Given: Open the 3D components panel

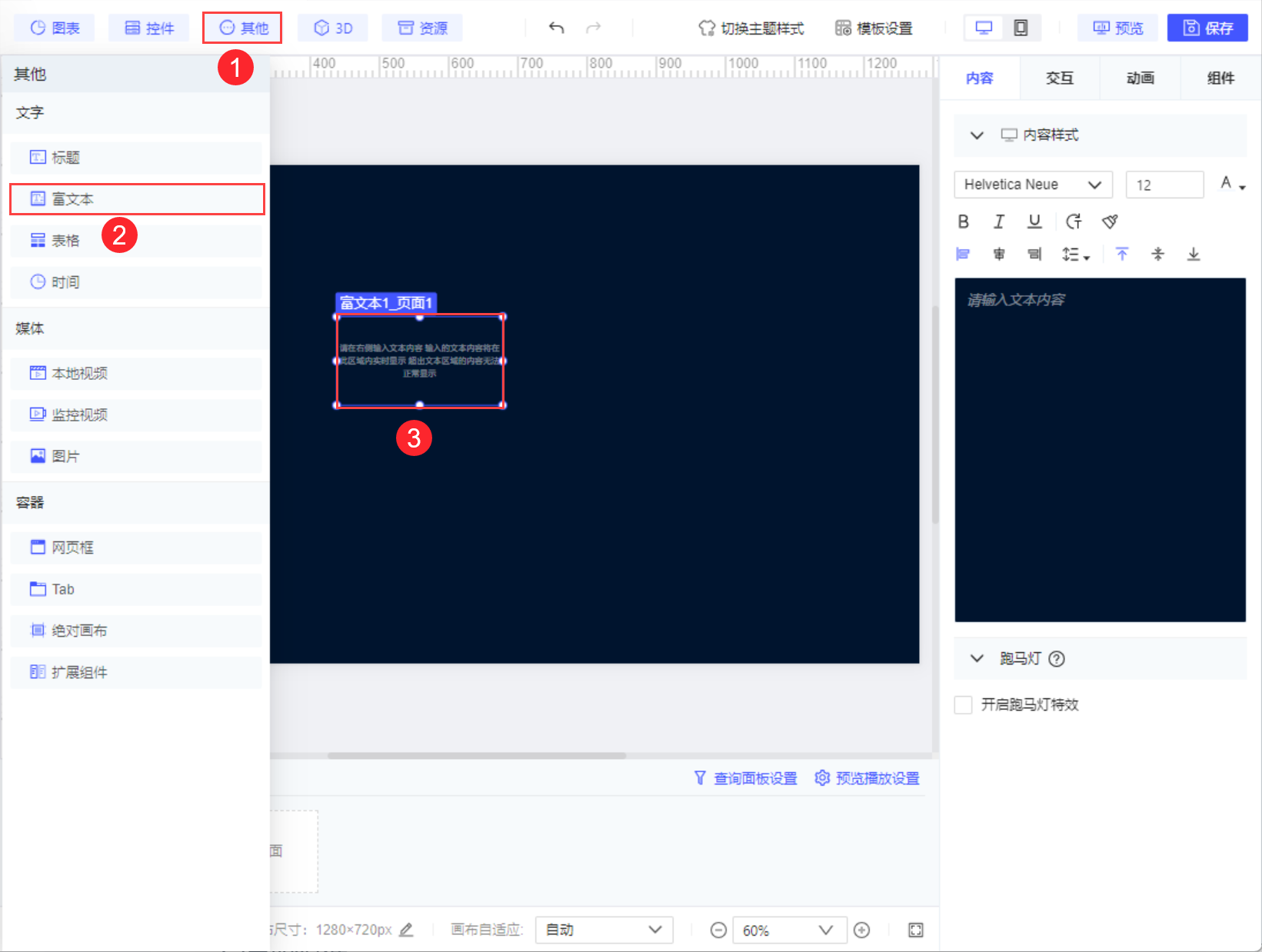Looking at the screenshot, I should pyautogui.click(x=333, y=28).
